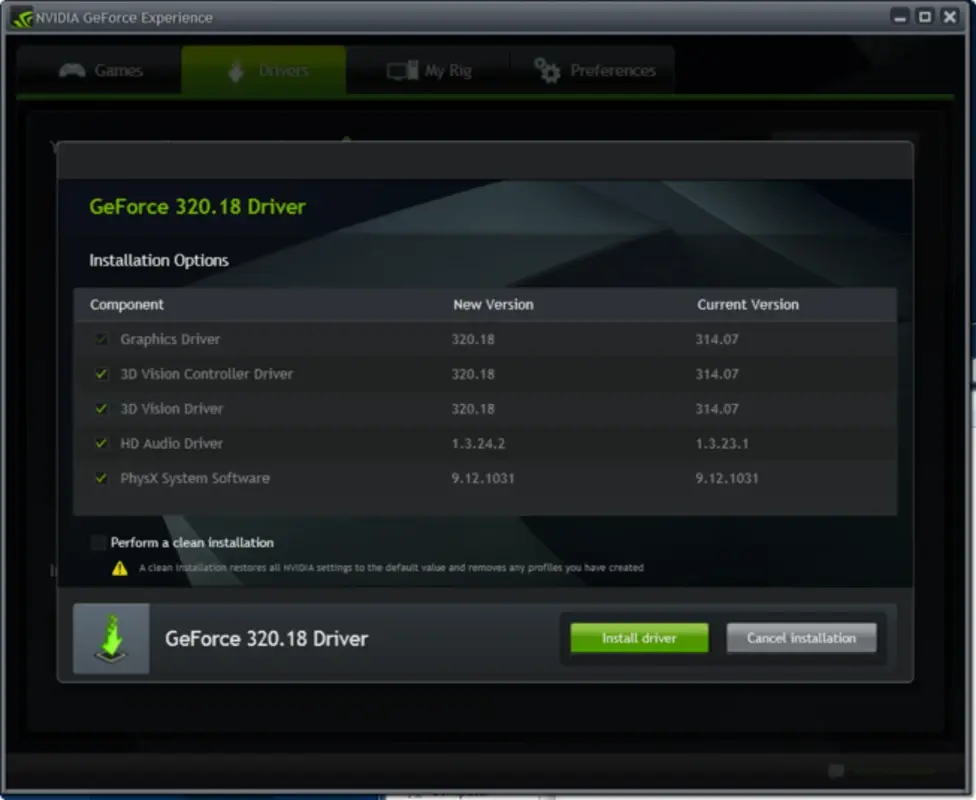Click the Install driver button
The height and width of the screenshot is (800, 976).
pos(638,637)
